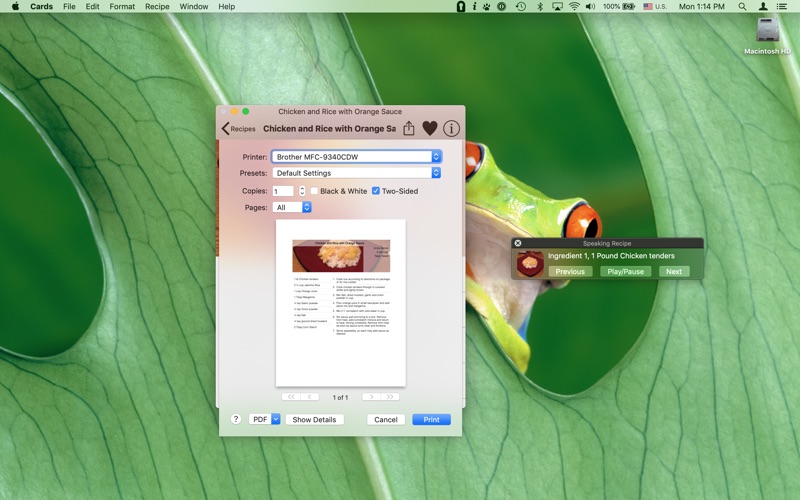800x500 pixels.
Task: Click the Copies stepper arrows
Action: click(x=302, y=191)
